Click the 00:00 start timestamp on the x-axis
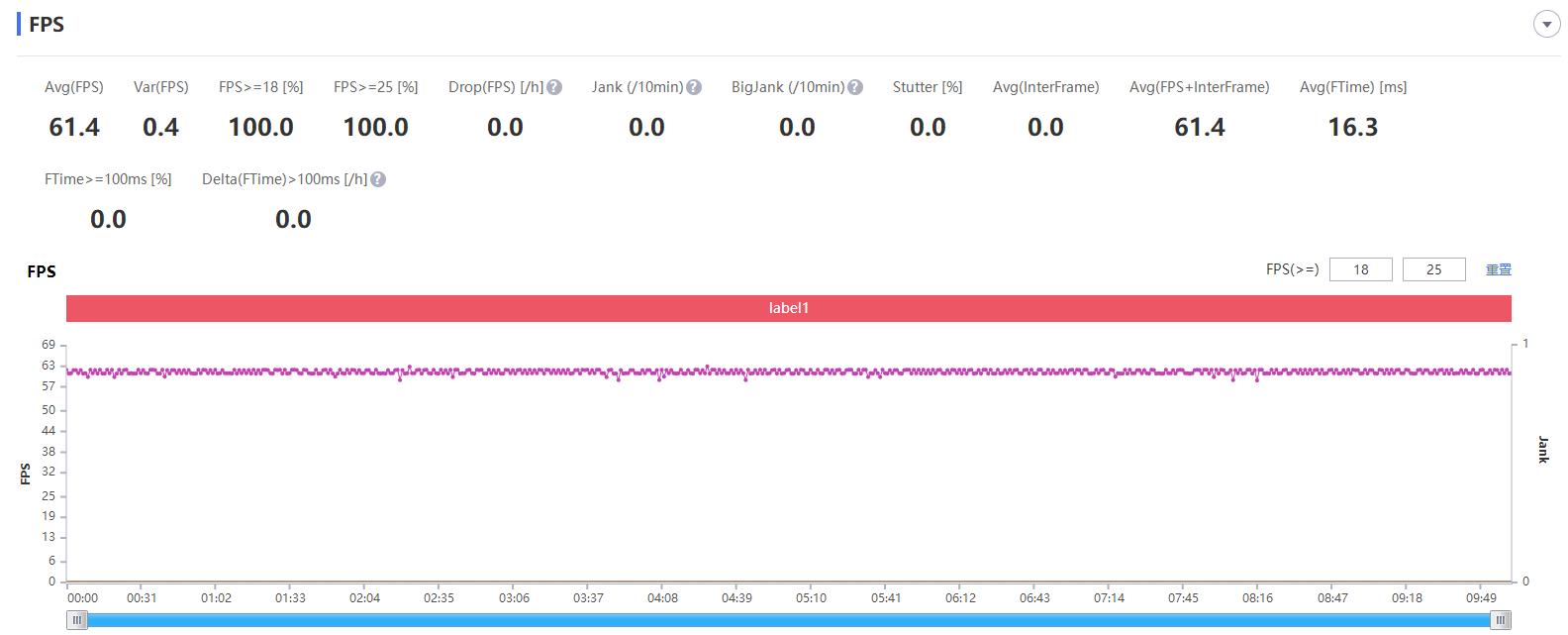Image resolution: width=1568 pixels, height=635 pixels. tap(82, 597)
